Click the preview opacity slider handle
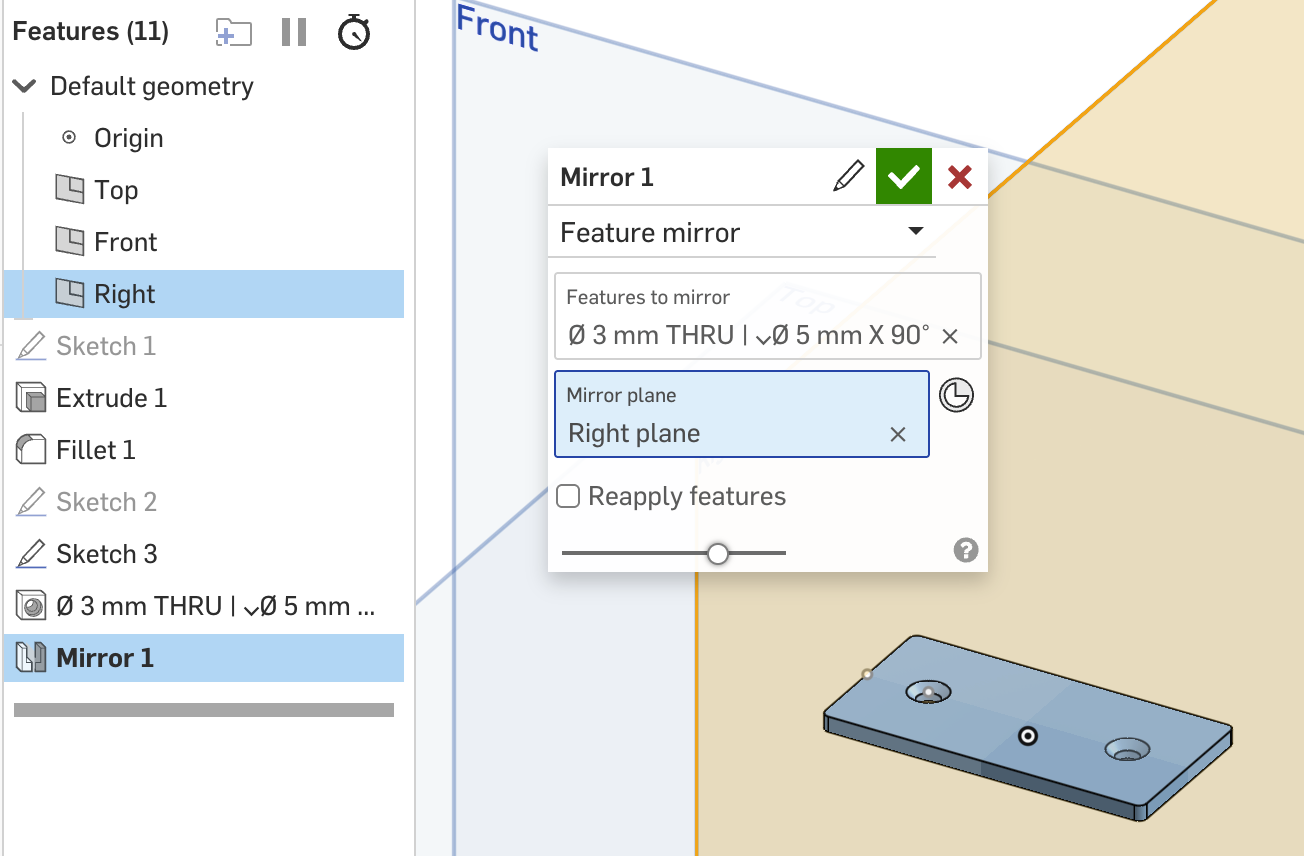 click(x=717, y=553)
